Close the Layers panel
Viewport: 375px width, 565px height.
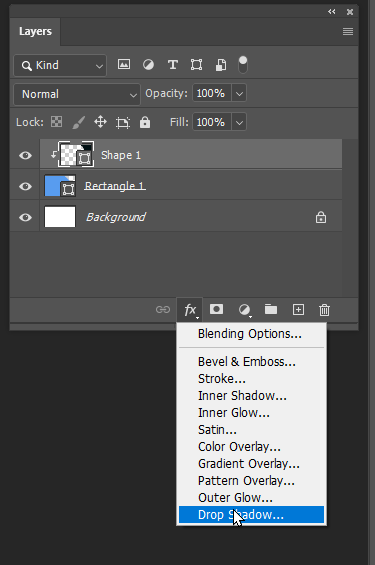click(x=350, y=12)
